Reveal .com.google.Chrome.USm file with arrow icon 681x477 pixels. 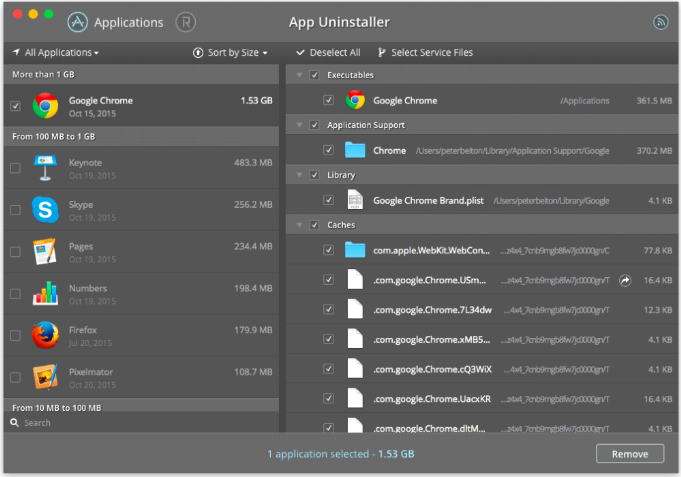[x=625, y=281]
